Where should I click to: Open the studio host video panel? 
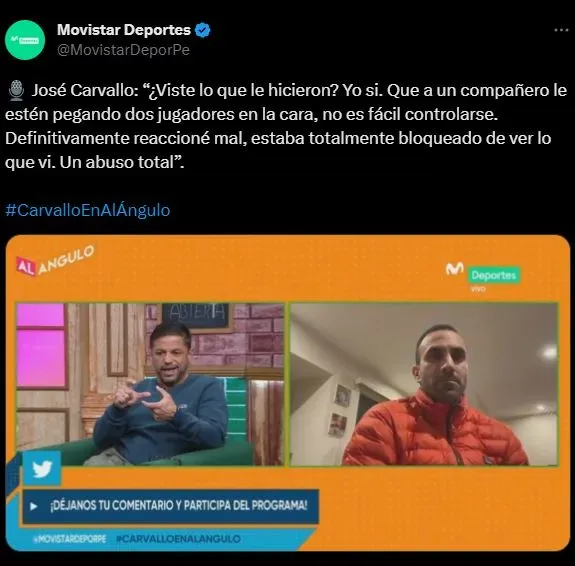pos(150,384)
